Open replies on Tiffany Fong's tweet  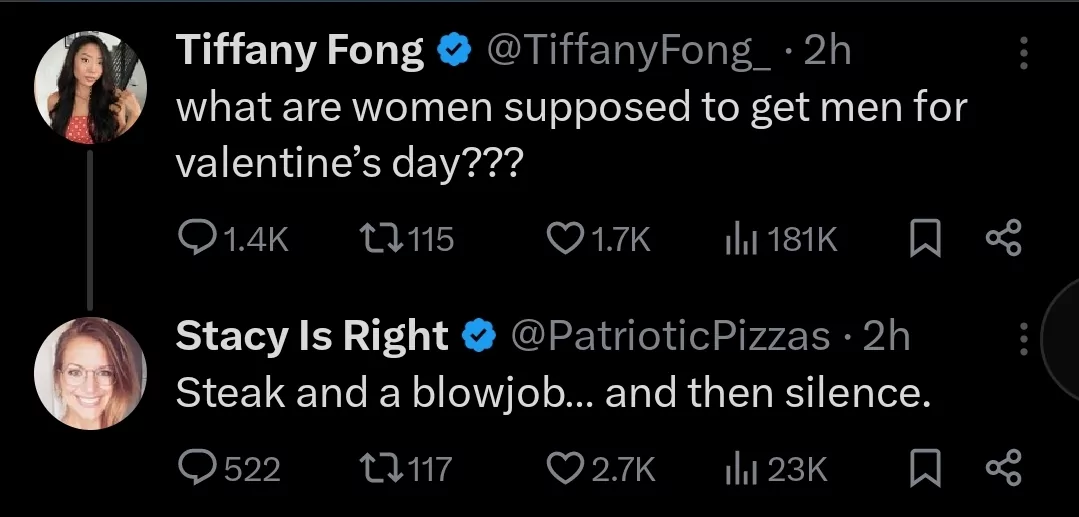click(233, 240)
